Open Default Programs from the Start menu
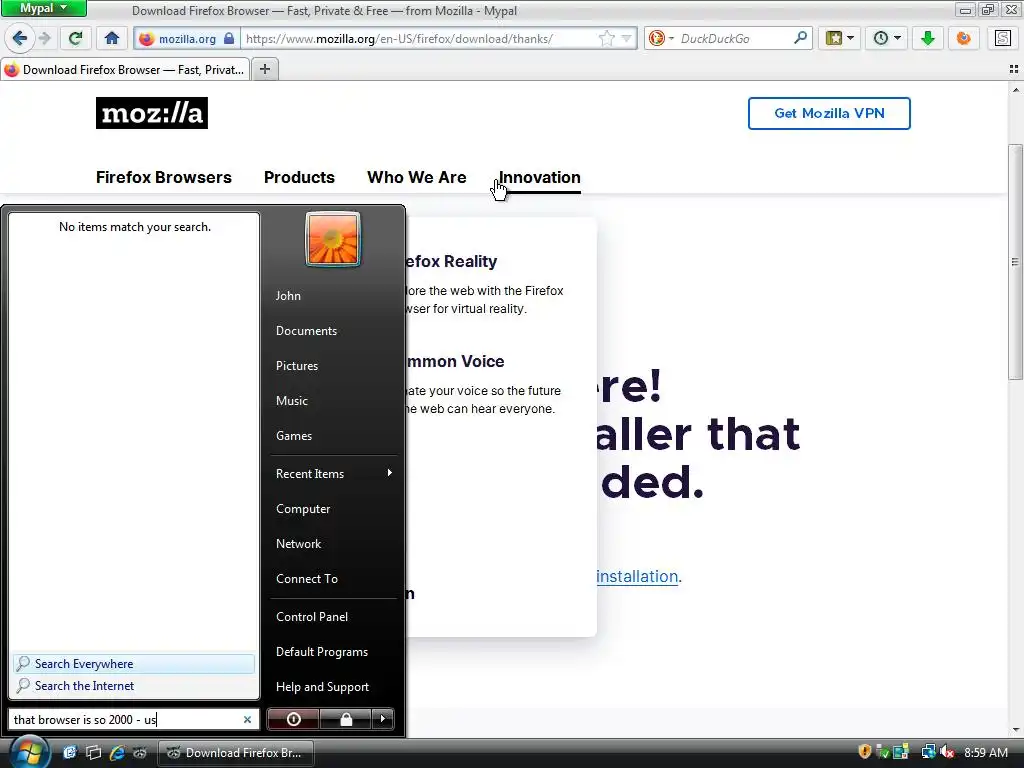Viewport: 1024px width, 768px height. coord(322,652)
